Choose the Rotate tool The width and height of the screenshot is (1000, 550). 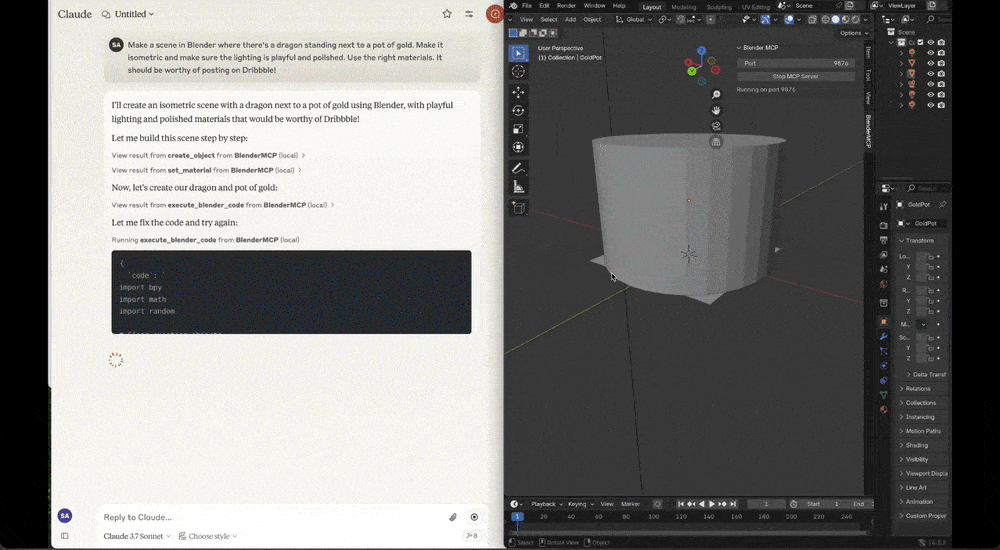518,110
